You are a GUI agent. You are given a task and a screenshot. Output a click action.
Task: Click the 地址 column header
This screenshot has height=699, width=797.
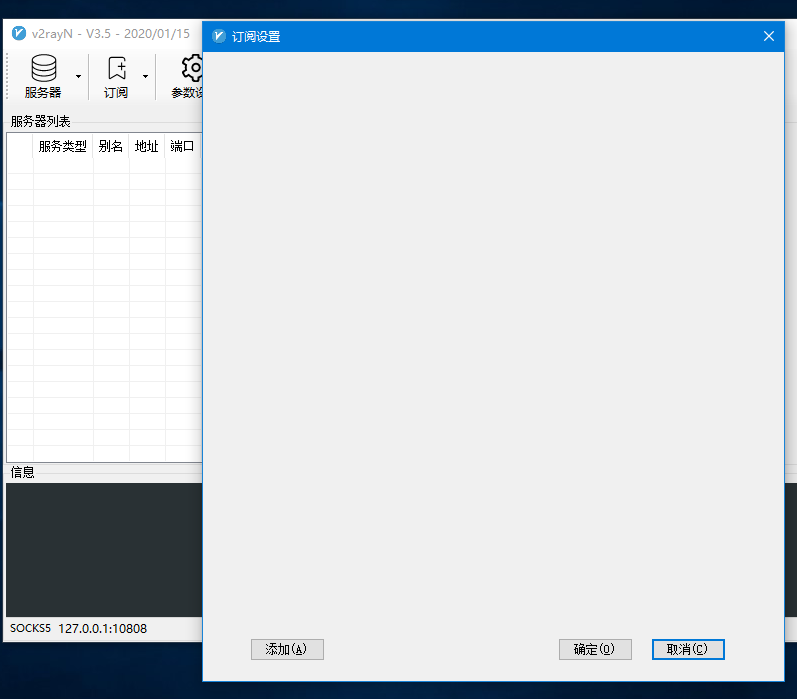147,146
